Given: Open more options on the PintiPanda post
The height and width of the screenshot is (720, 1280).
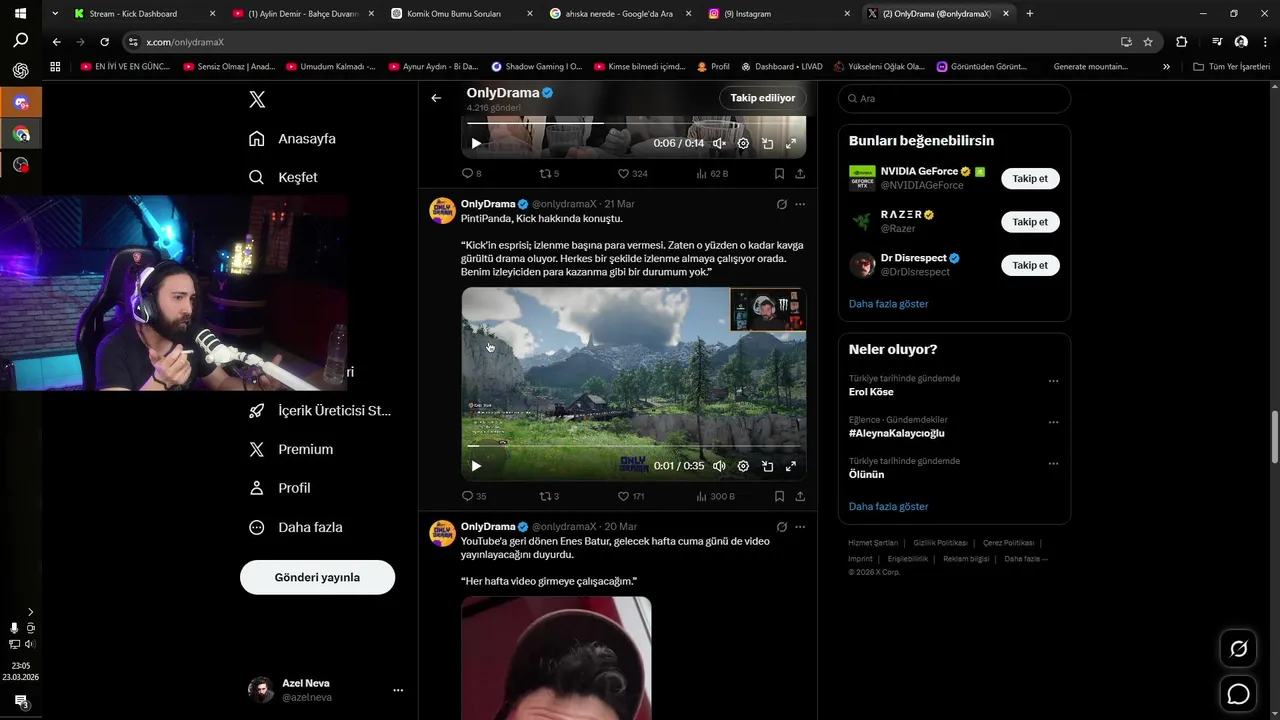Looking at the screenshot, I should pos(800,204).
